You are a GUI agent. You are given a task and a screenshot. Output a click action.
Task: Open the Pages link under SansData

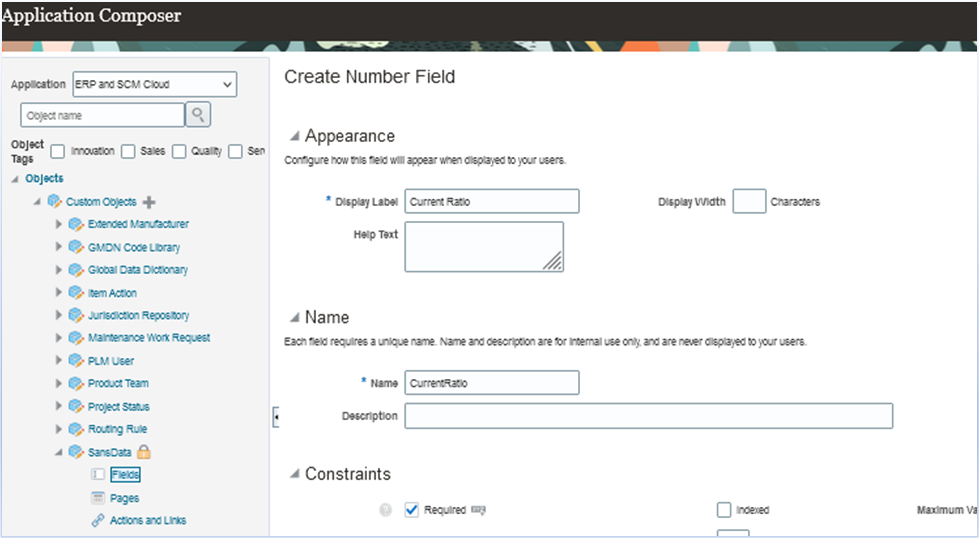click(x=124, y=498)
